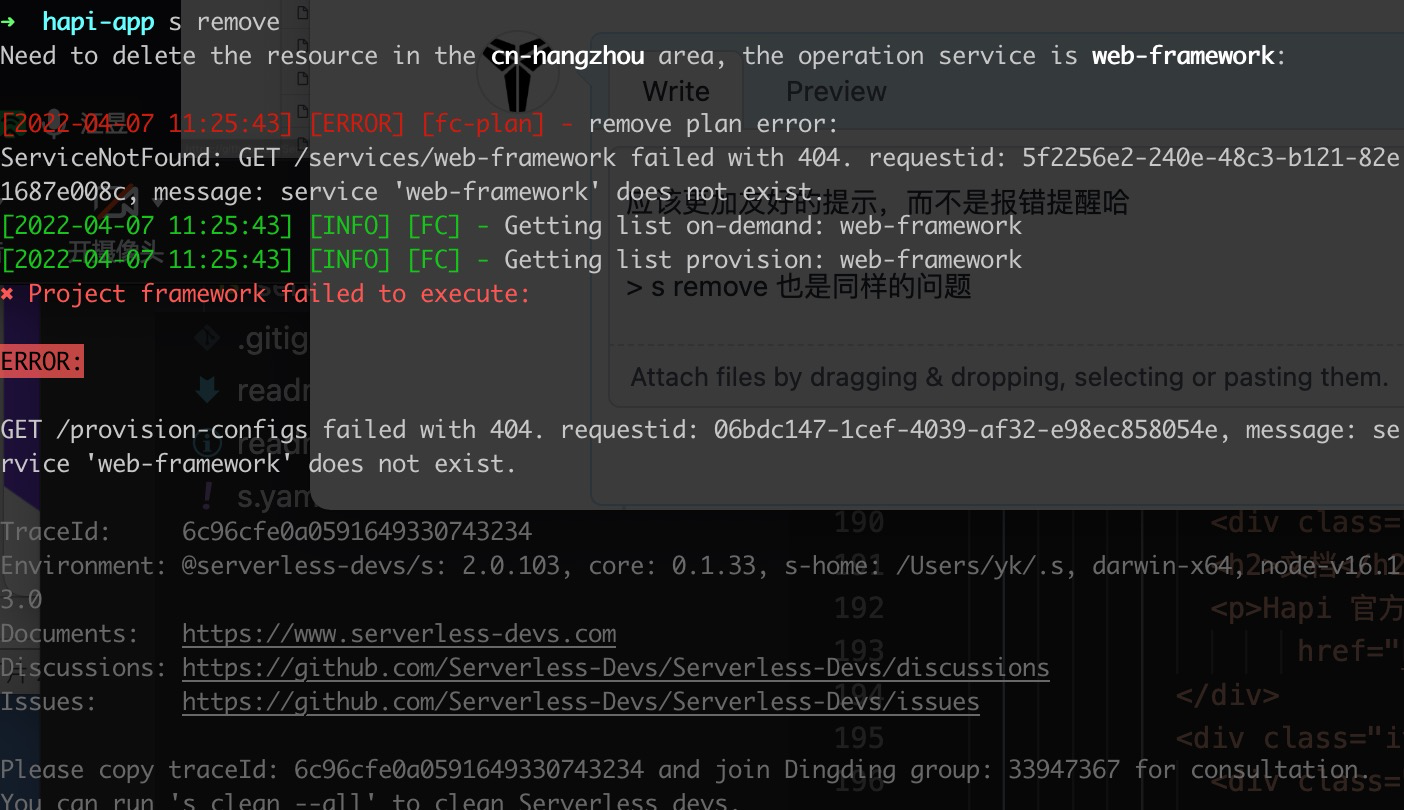Switch to the Write tab
Screen dimensions: 1404x810
pyautogui.click(x=676, y=90)
